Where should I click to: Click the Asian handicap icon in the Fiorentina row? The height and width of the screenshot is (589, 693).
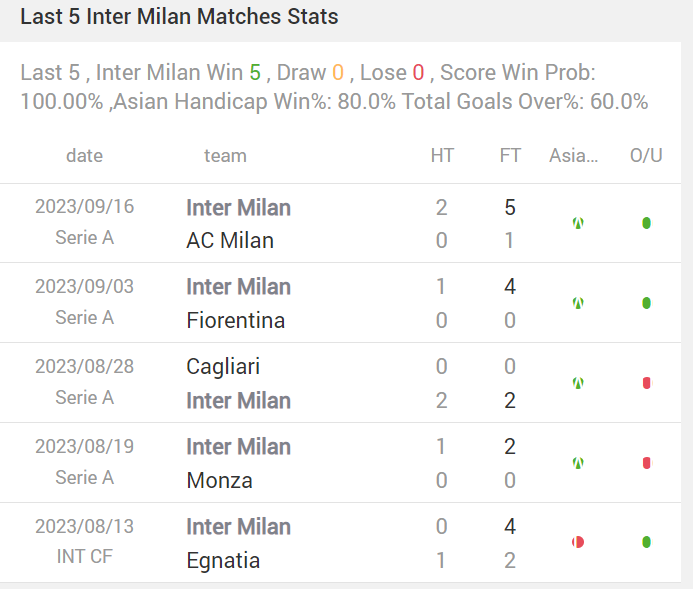tap(578, 303)
